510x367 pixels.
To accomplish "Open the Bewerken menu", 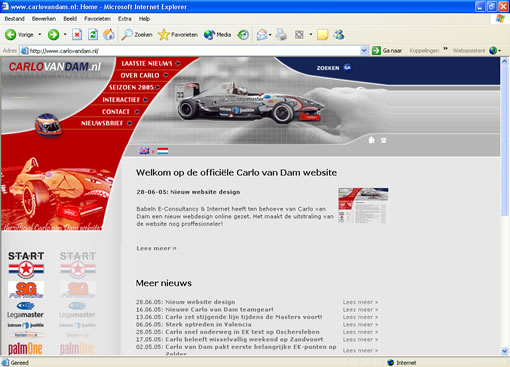I will click(x=44, y=19).
